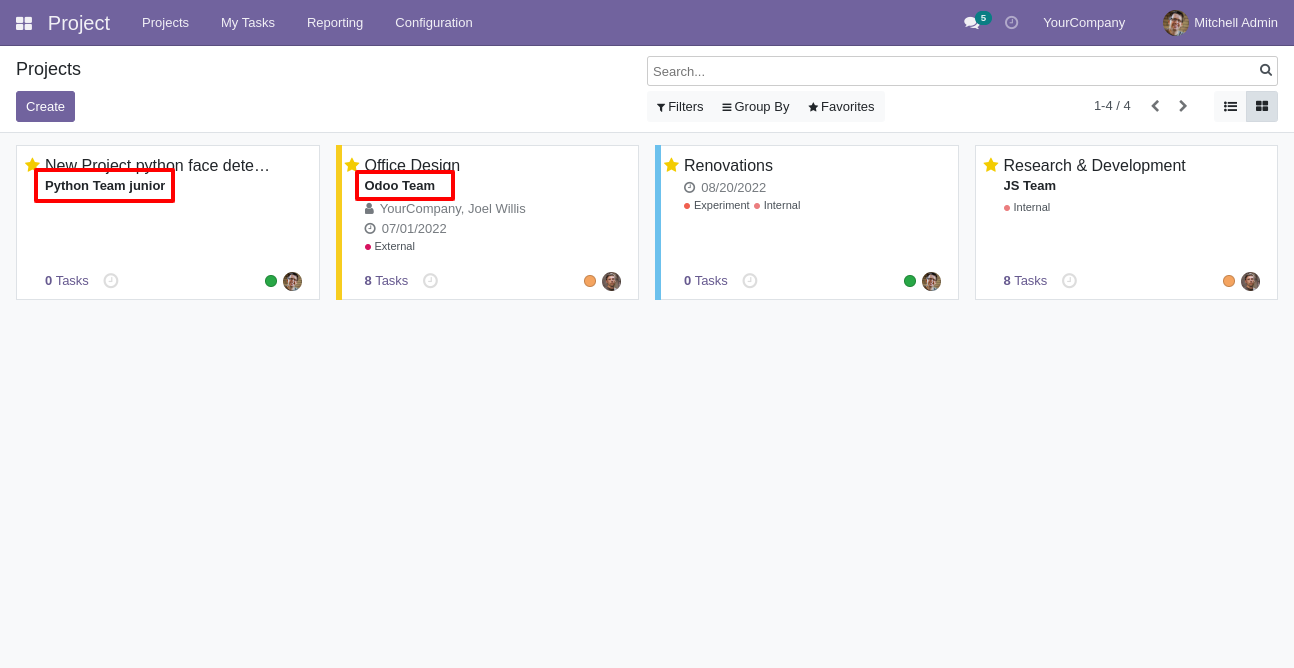Image resolution: width=1294 pixels, height=668 pixels.
Task: Click user avatar on Office Design card
Action: (611, 281)
